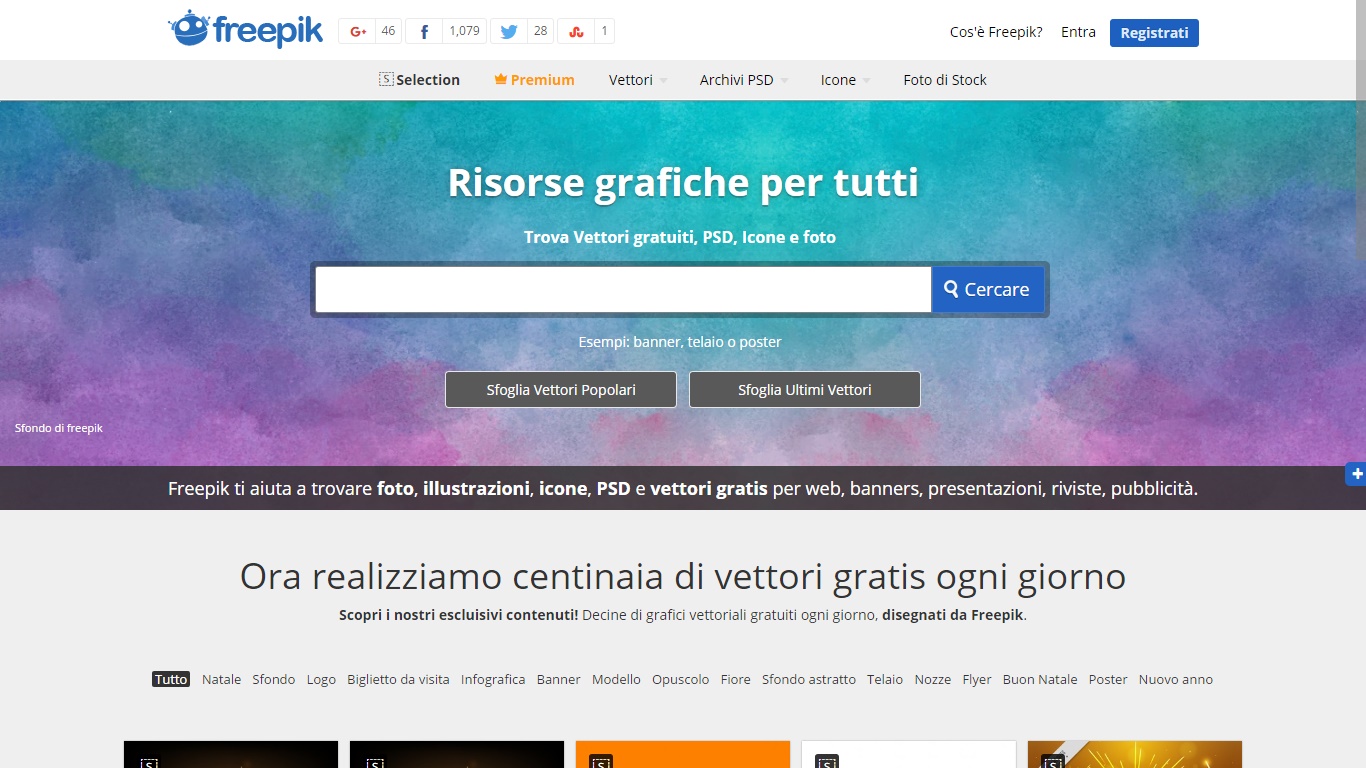Click Sfoglia Ultimi Vettori button
Image resolution: width=1366 pixels, height=768 pixels.
(805, 390)
